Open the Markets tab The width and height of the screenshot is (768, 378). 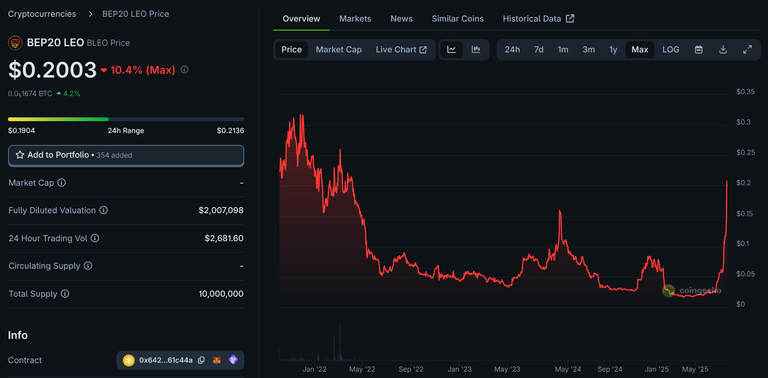[x=355, y=19]
